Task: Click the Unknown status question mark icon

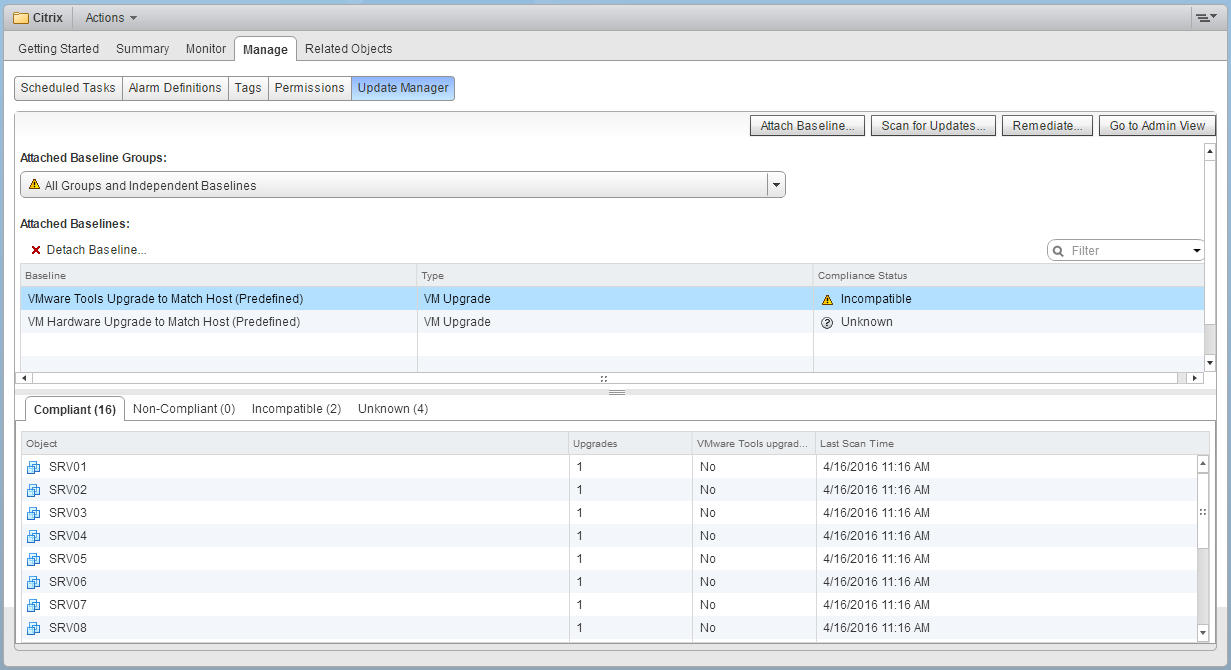Action: pos(827,322)
